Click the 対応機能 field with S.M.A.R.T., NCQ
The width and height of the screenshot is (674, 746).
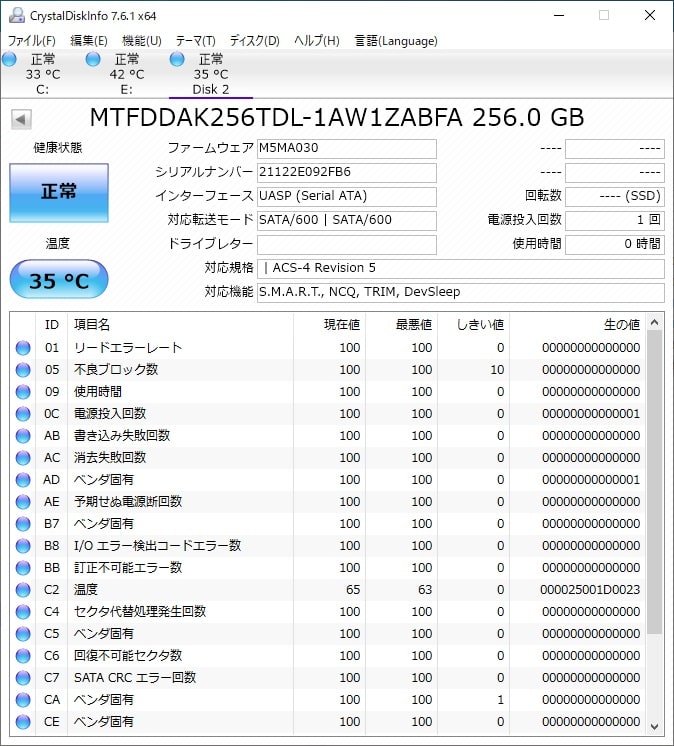pos(461,292)
